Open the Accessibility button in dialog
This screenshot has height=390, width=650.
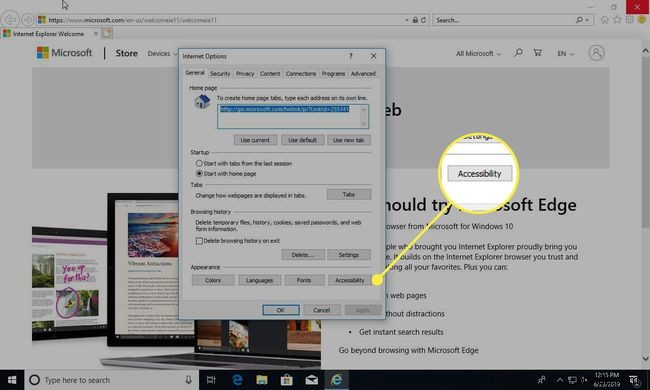(x=350, y=280)
